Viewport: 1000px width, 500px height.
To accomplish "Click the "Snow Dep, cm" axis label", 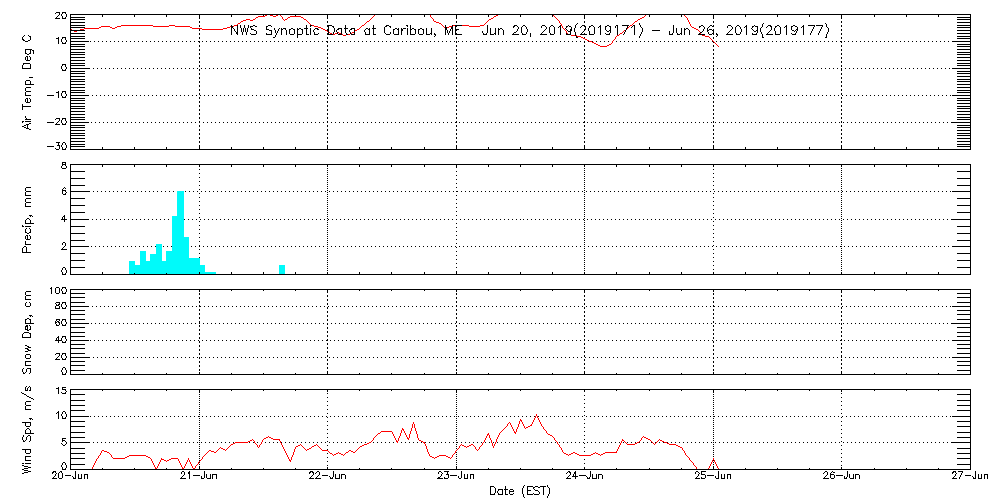I will [27, 332].
